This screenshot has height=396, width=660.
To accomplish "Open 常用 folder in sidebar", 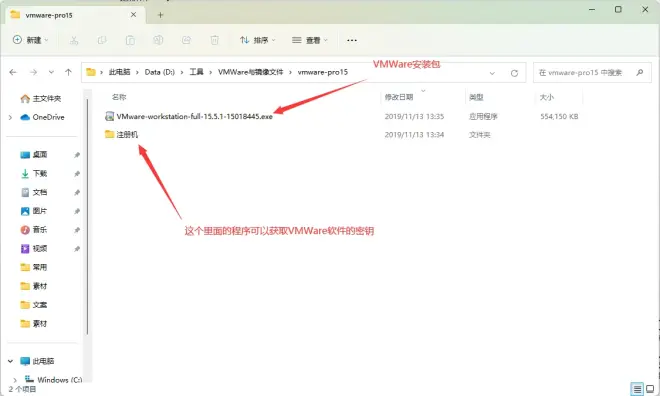I will 34,267.
